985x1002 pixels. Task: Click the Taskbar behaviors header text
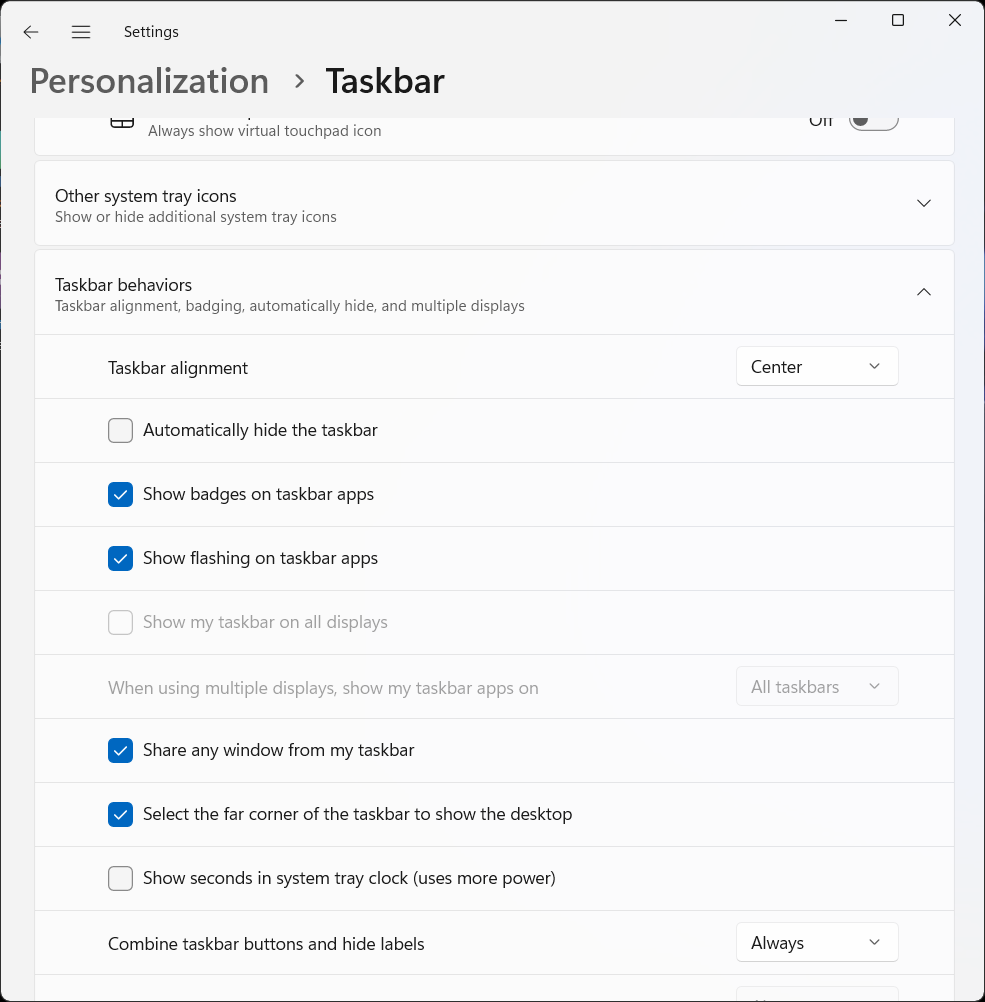tap(124, 285)
